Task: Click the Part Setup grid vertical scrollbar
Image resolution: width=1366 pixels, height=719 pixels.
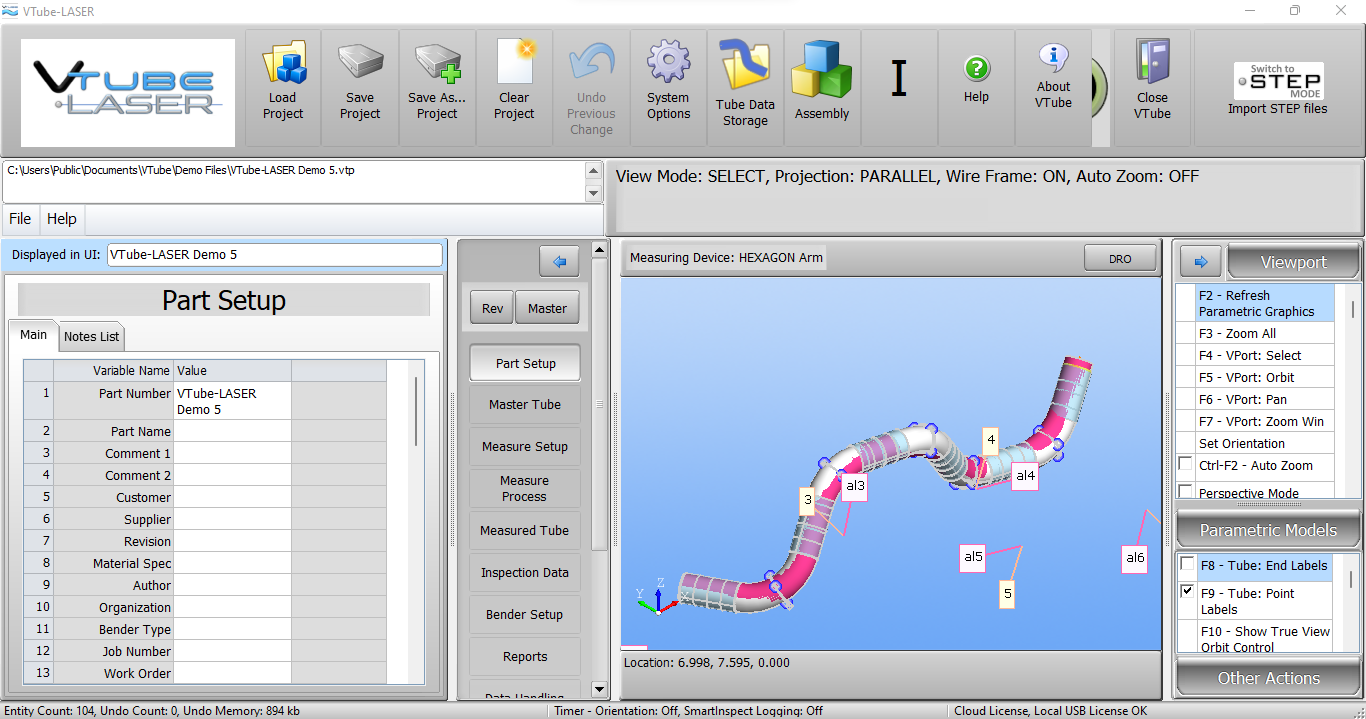Action: 416,410
